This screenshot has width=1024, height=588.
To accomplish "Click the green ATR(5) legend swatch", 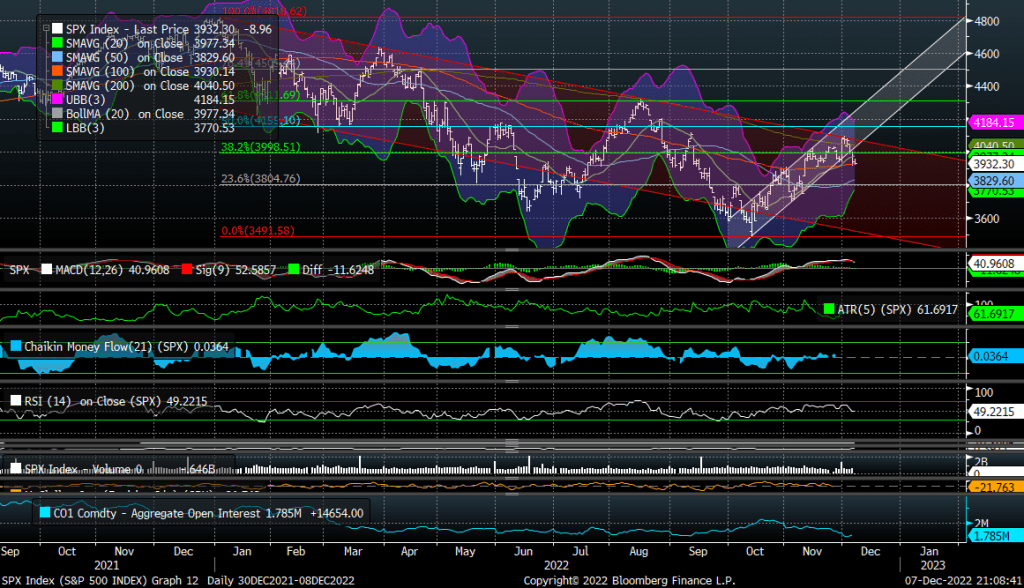I will (829, 309).
